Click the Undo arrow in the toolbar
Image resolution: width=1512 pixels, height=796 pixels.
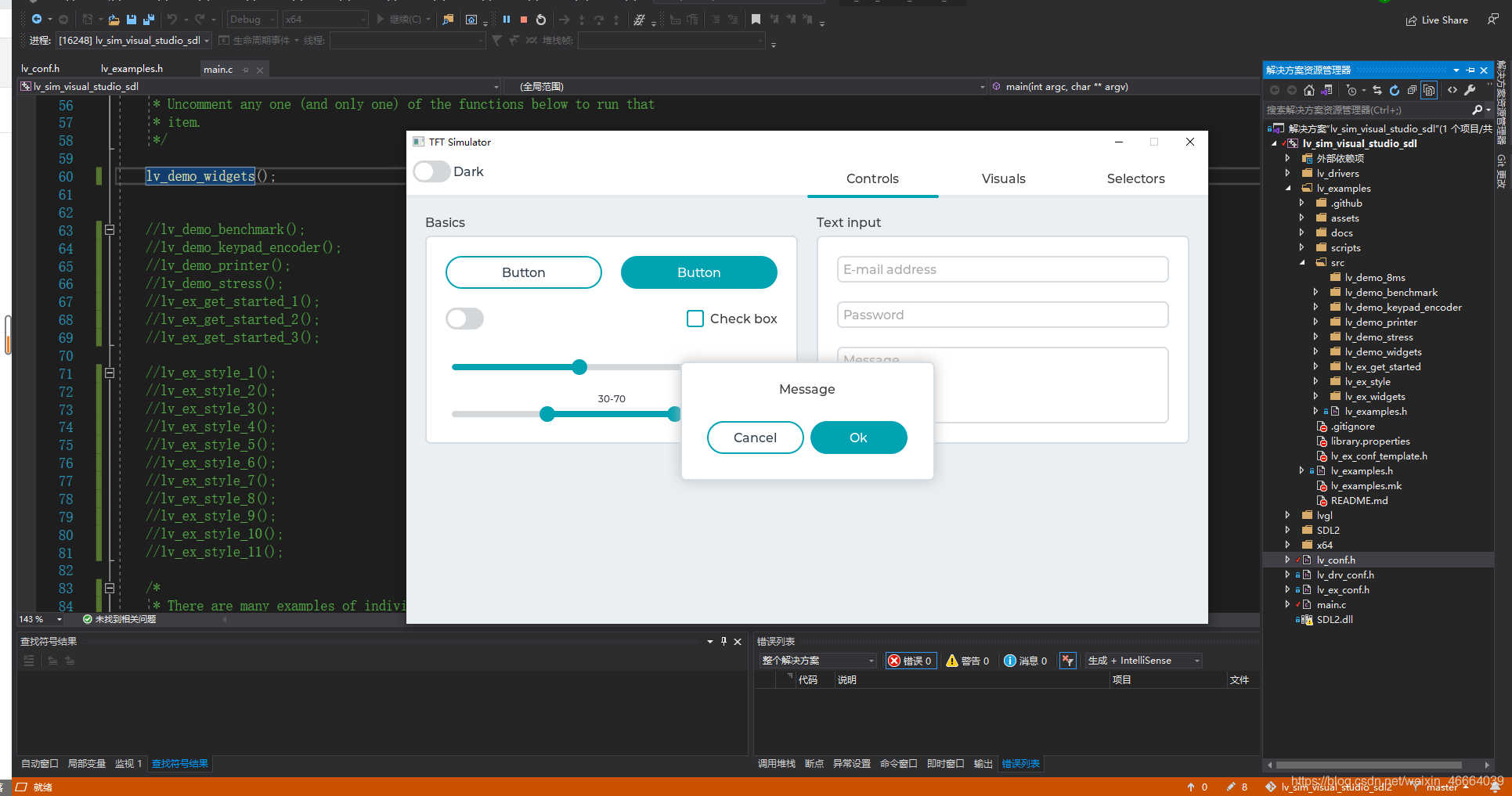click(172, 20)
